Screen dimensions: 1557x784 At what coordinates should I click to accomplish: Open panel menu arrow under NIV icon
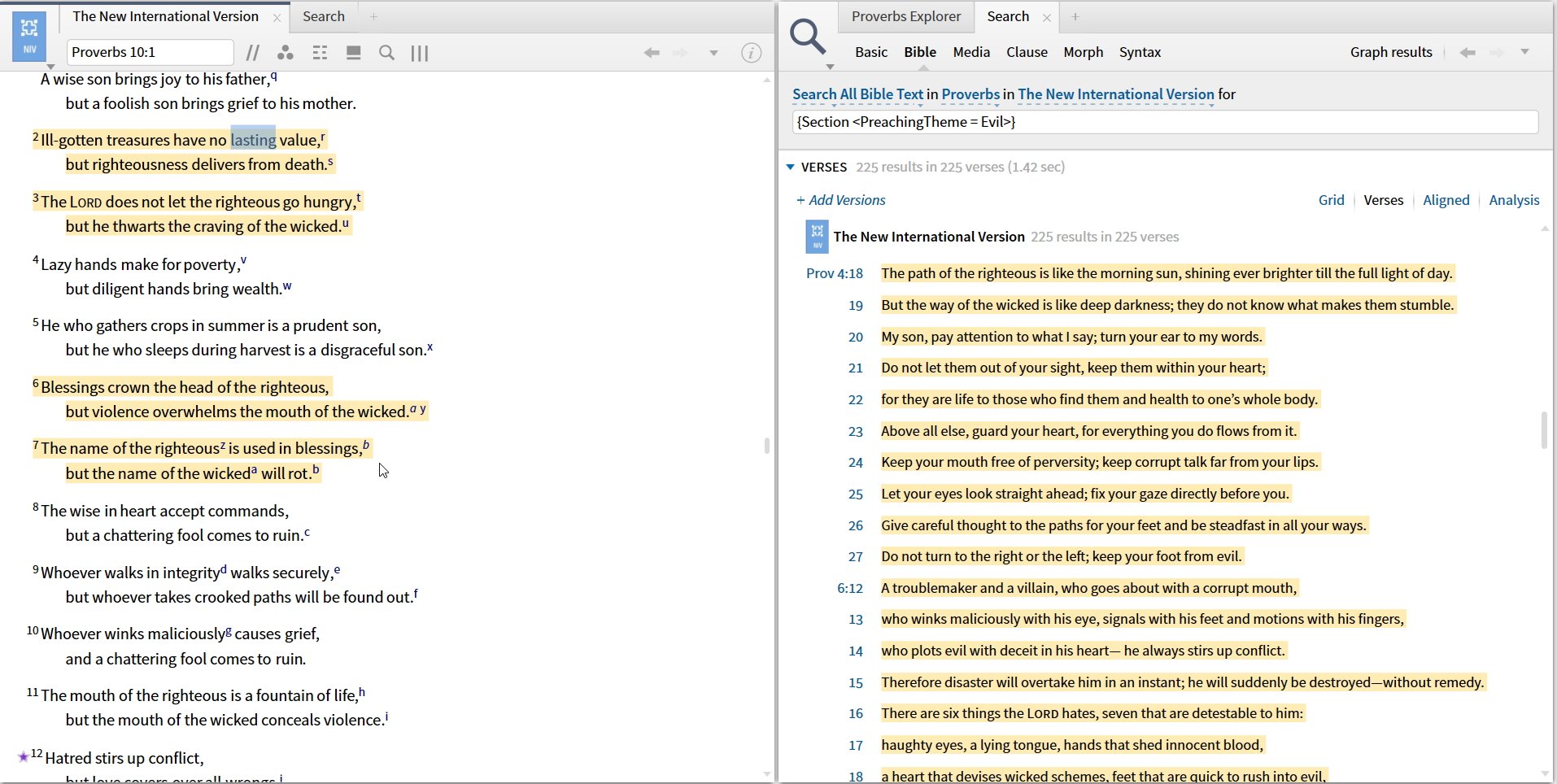(50, 67)
